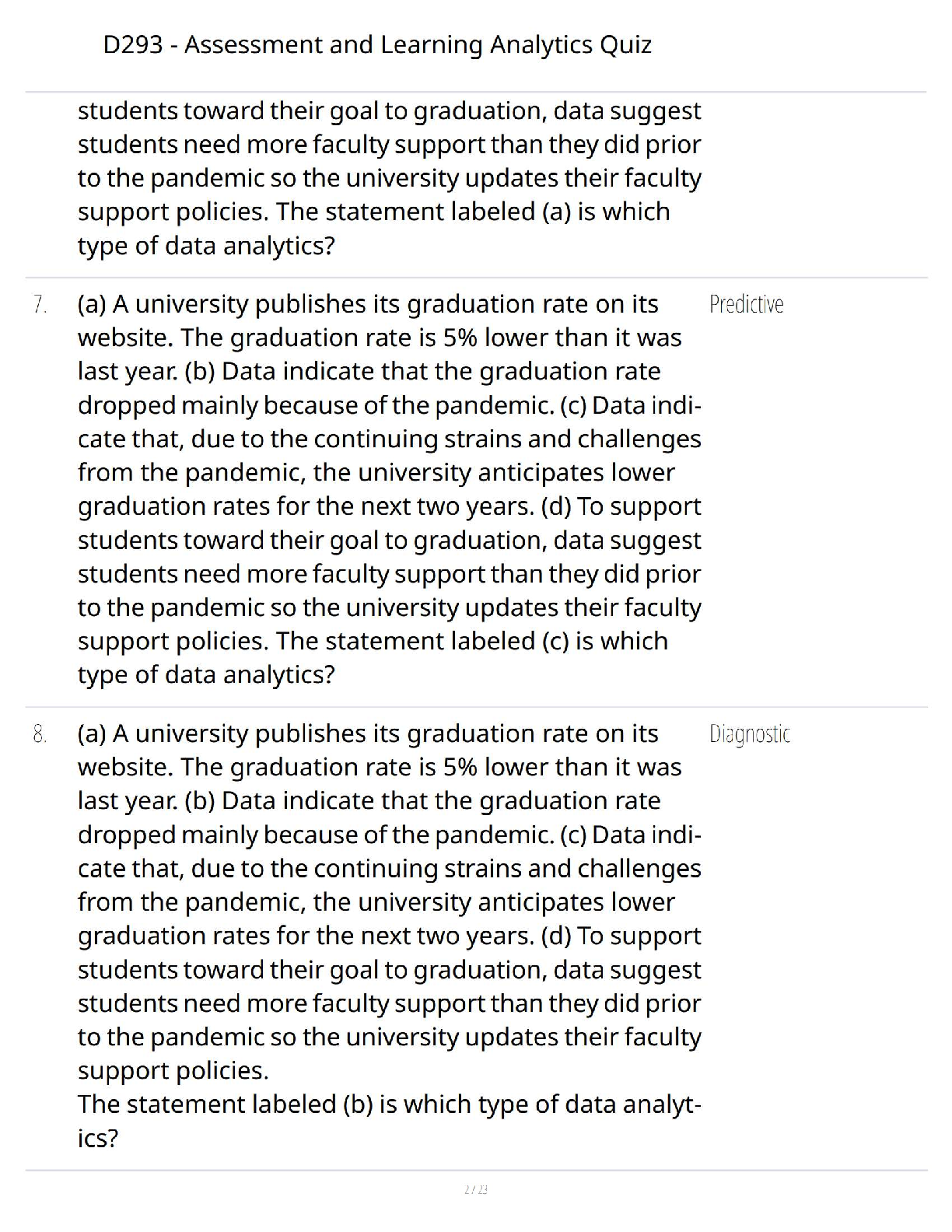Image resolution: width=952 pixels, height=1232 pixels.
Task: Click the quiz title heading at top
Action: [x=377, y=45]
